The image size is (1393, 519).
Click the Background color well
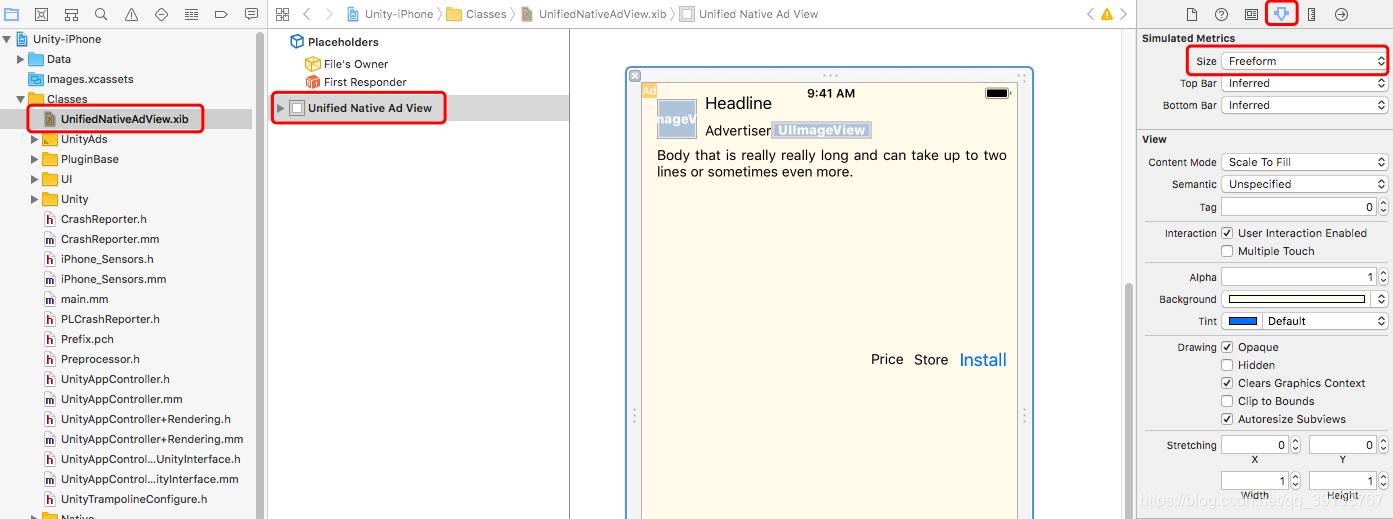tap(1297, 299)
